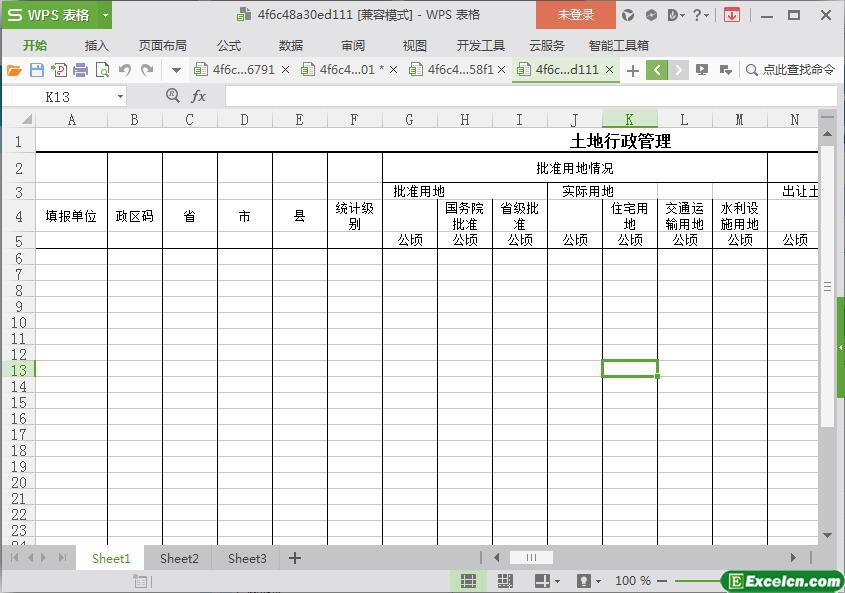The image size is (845, 593).
Task: Open the Name Box dropdown arrow
Action: tap(121, 97)
